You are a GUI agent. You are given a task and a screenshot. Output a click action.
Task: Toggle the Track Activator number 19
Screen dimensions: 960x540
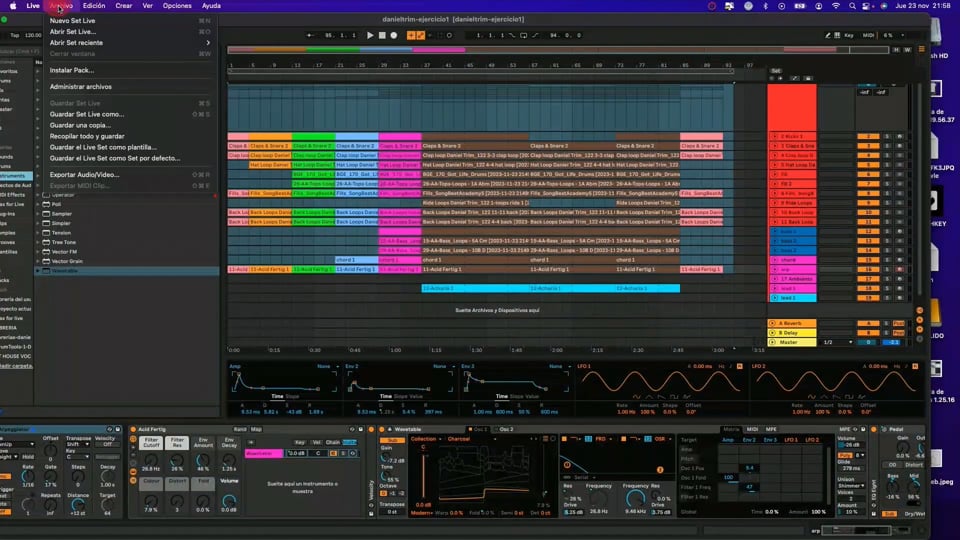click(x=868, y=298)
